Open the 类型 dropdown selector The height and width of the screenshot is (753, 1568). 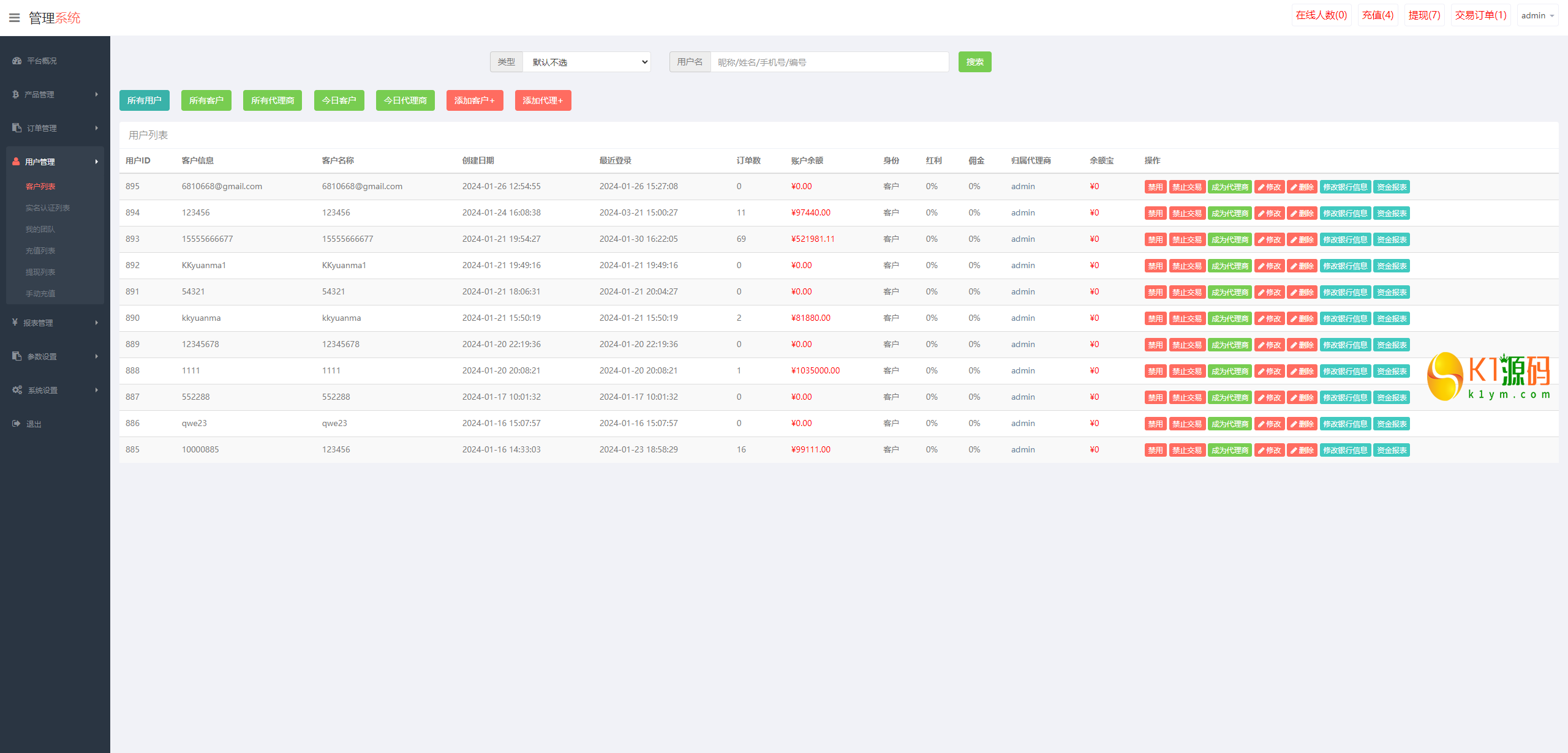click(x=586, y=62)
